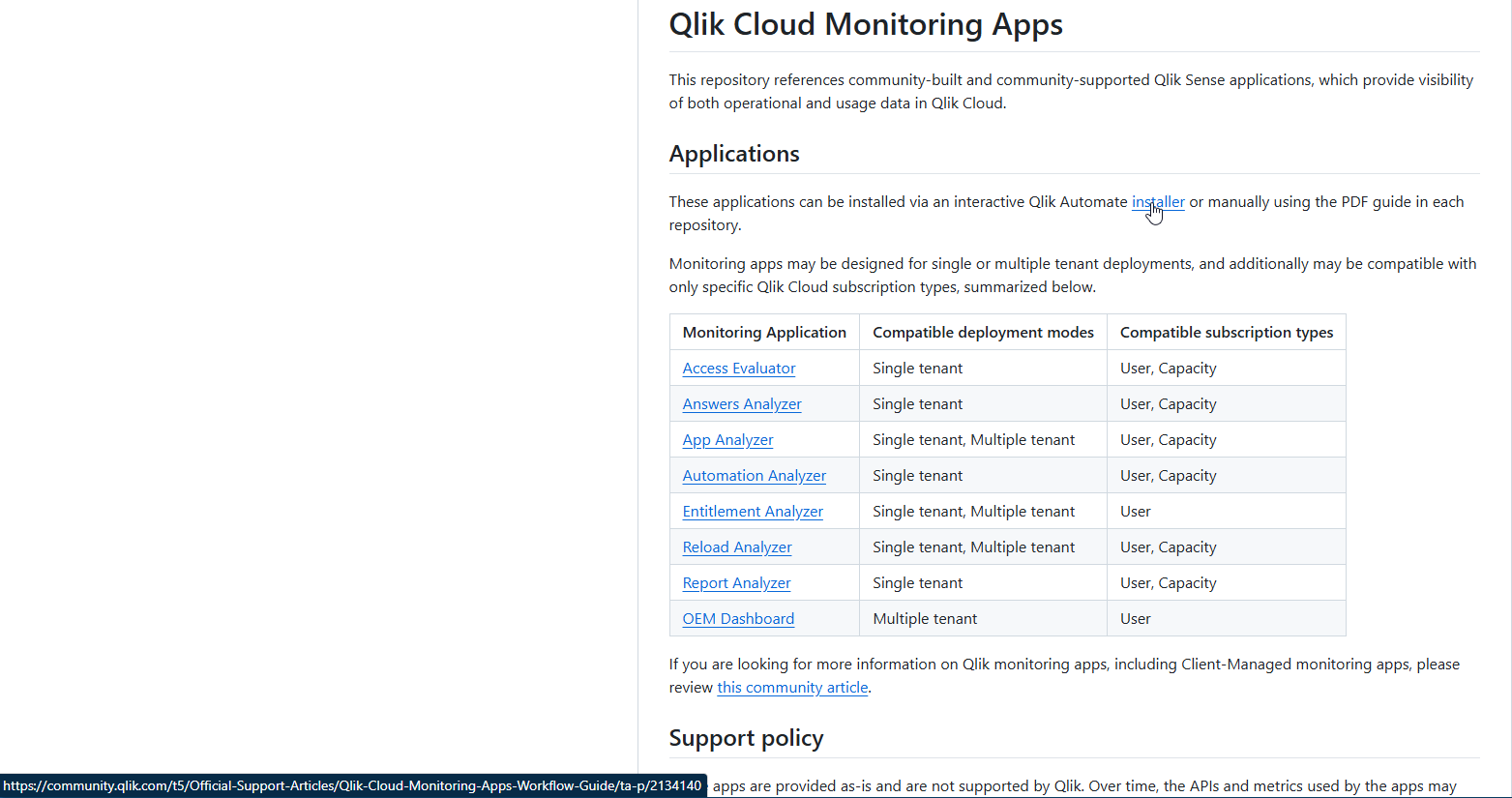Go to the App Analyzer repository link
The width and height of the screenshot is (1512, 798).
point(727,440)
